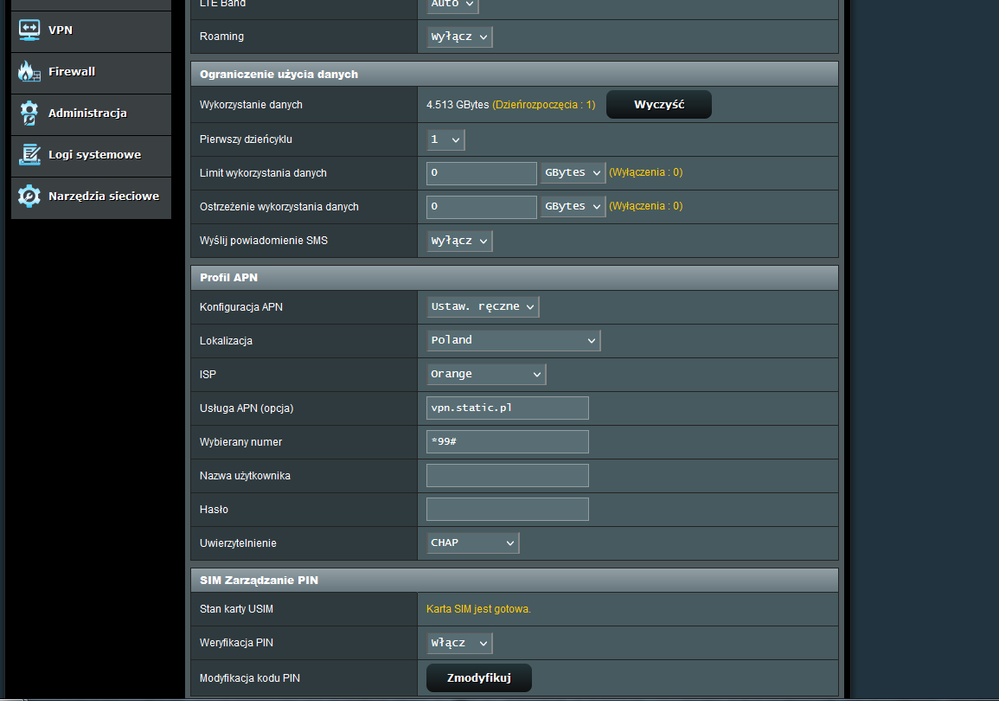The width and height of the screenshot is (999, 701).
Task: Click the Administracja gear icon
Action: [29, 113]
